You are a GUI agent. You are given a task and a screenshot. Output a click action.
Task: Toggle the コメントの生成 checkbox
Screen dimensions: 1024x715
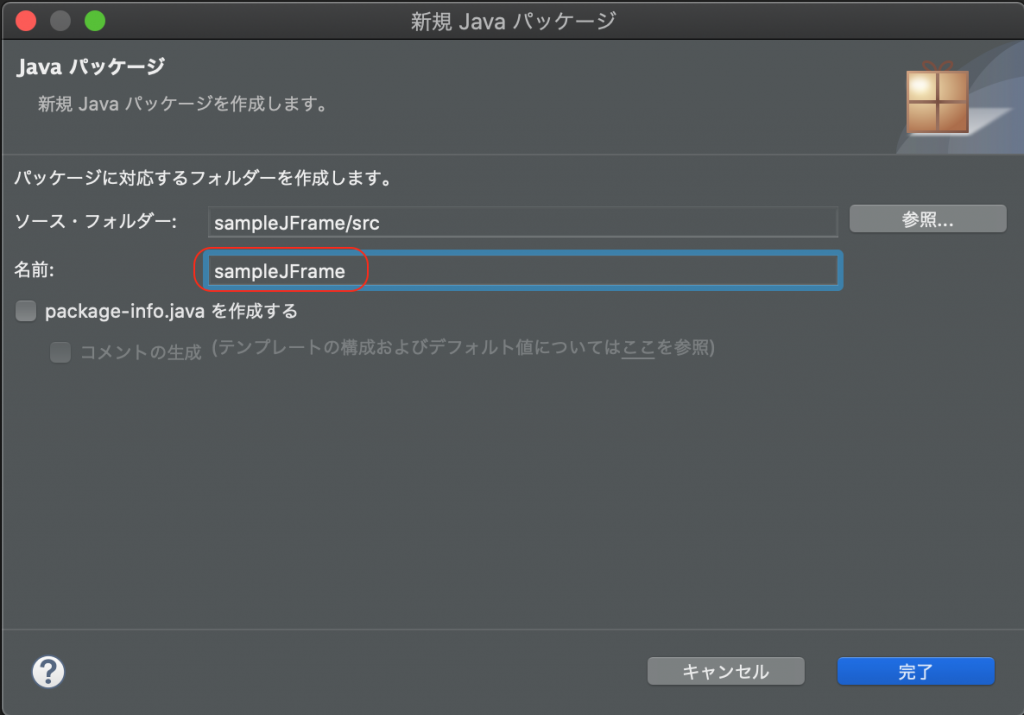pos(61,352)
